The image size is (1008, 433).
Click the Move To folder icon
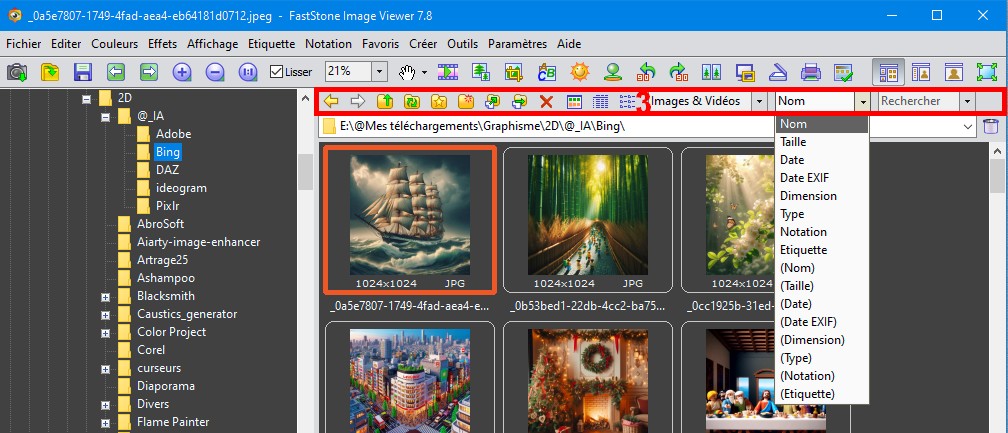click(x=519, y=101)
